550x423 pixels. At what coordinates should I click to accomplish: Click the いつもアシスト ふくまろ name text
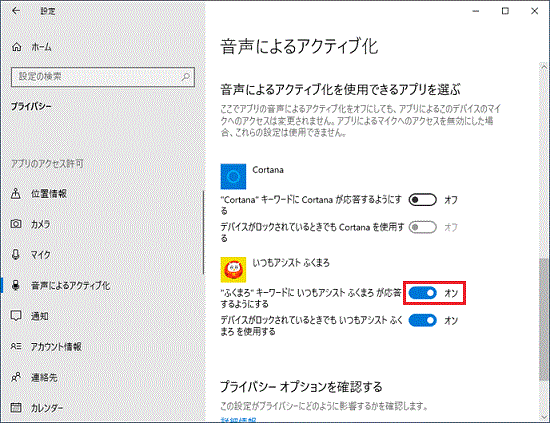click(291, 263)
